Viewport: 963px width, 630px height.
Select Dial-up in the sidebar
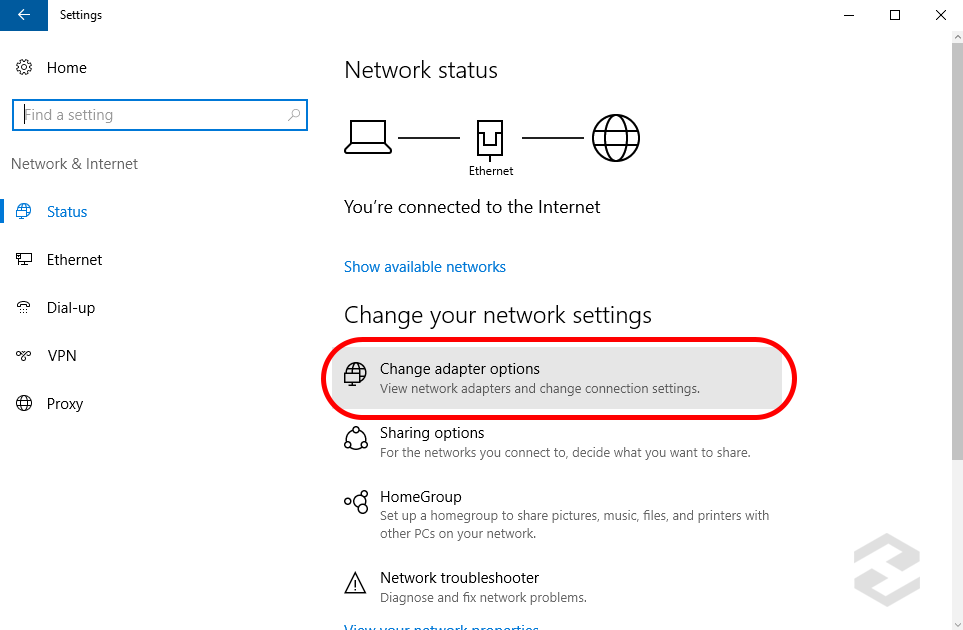[71, 308]
